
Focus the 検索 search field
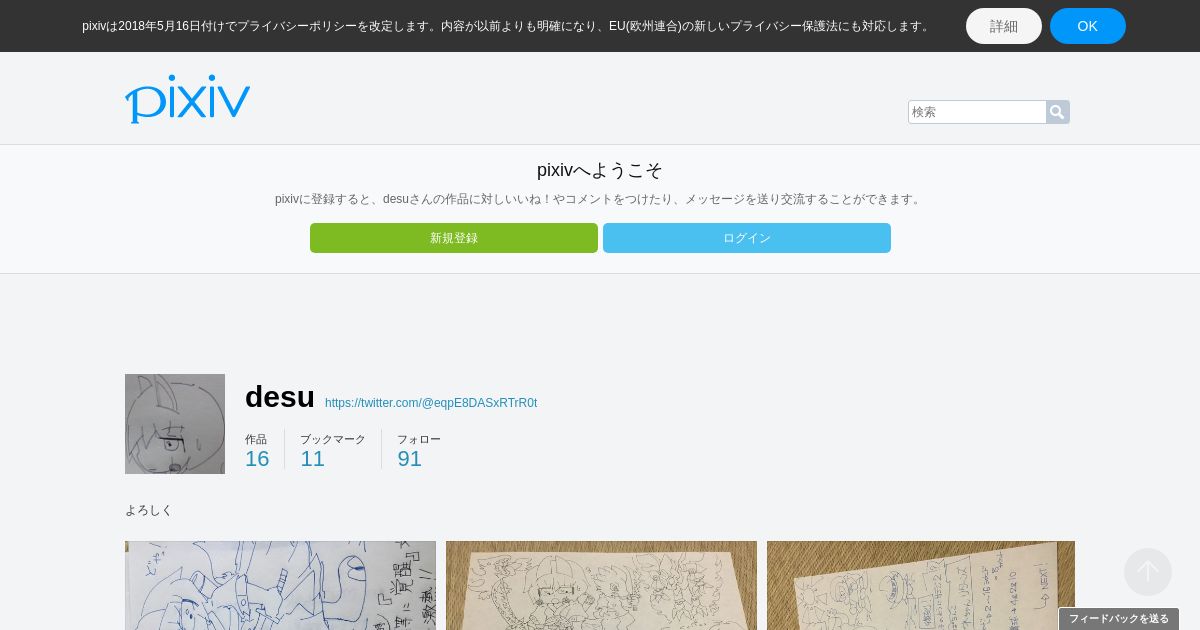click(977, 112)
